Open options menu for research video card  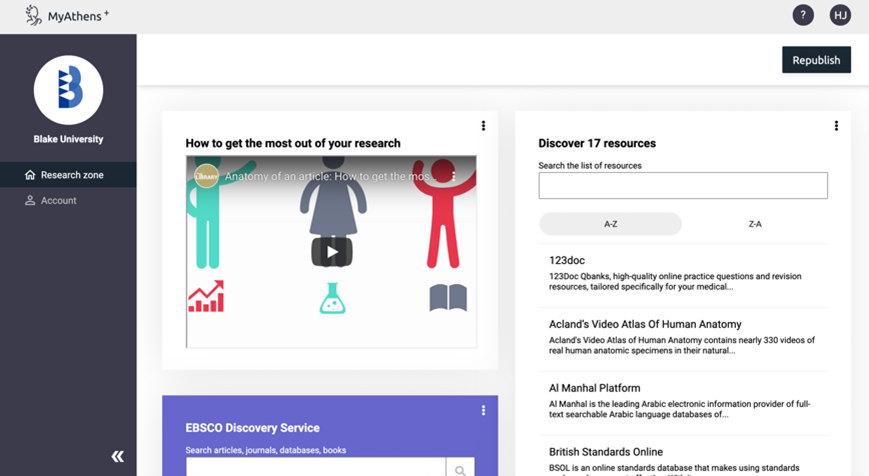[x=483, y=126]
